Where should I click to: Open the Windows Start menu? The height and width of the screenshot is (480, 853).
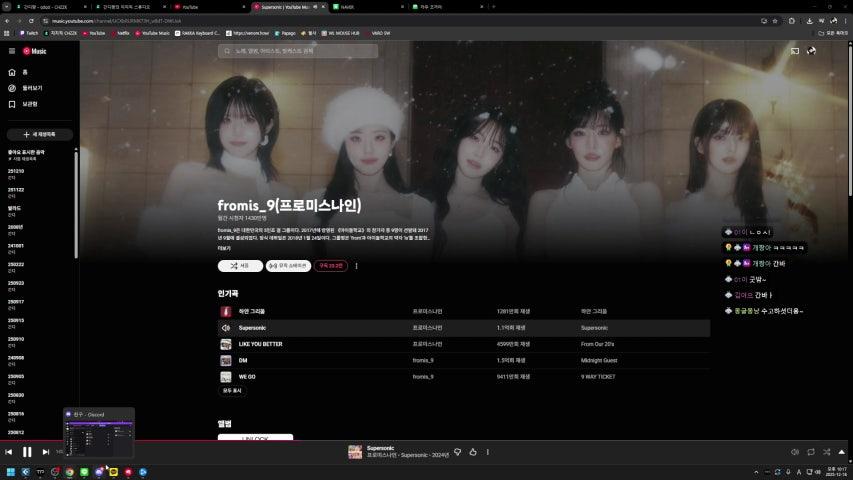pyautogui.click(x=10, y=472)
